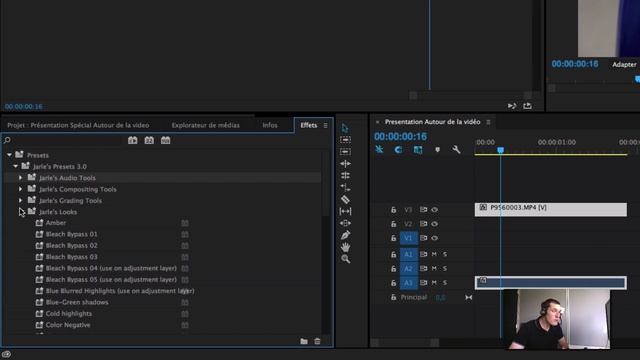Toggle sync lock on V3 track

pyautogui.click(x=423, y=210)
